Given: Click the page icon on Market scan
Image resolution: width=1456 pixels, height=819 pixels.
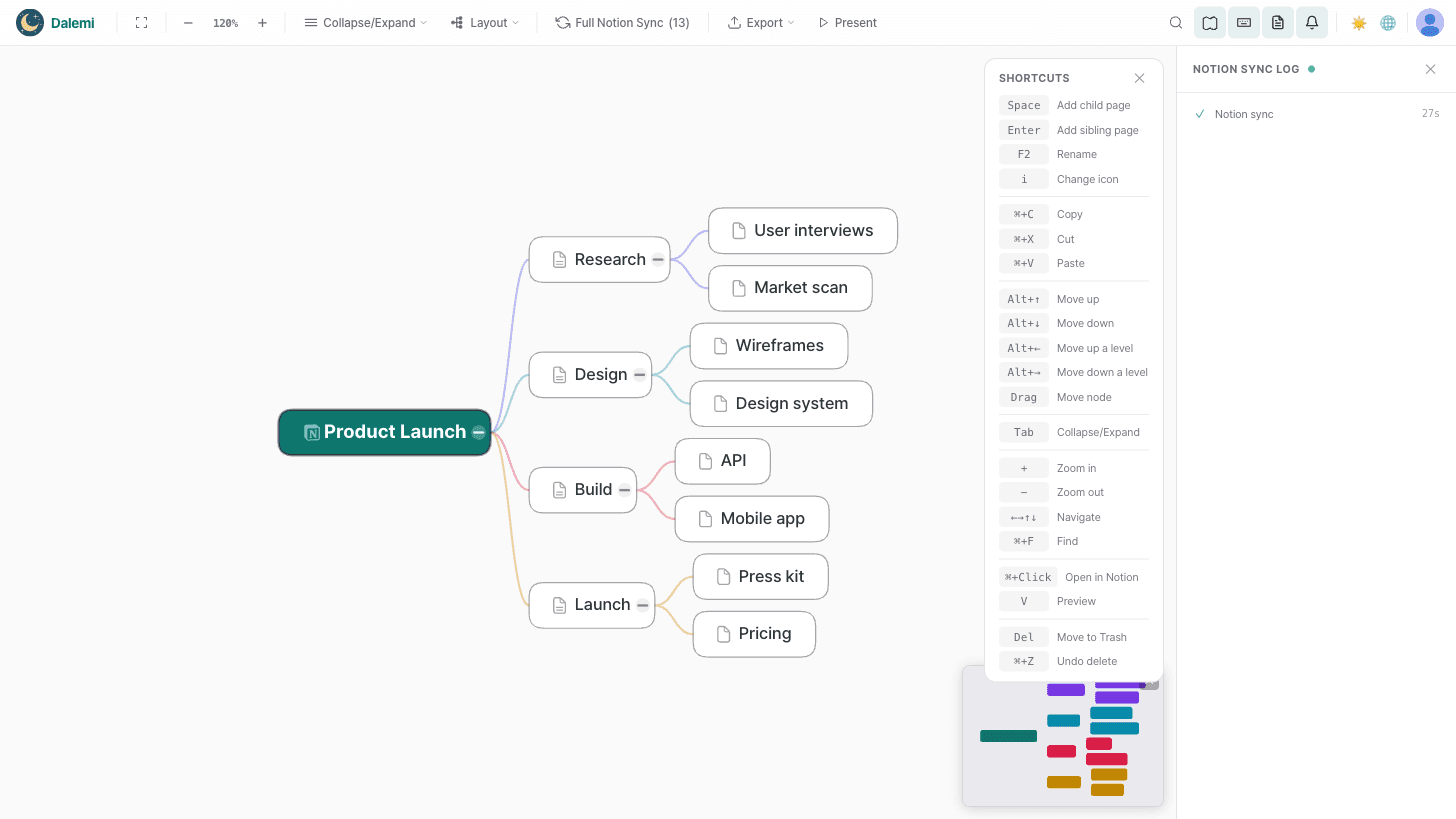Looking at the screenshot, I should click(739, 288).
